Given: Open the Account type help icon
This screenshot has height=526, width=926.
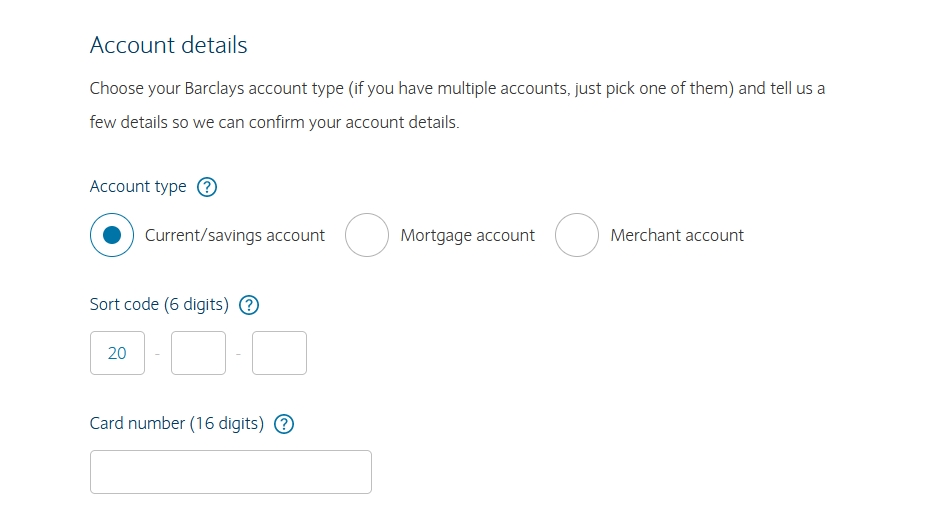Looking at the screenshot, I should coord(207,187).
